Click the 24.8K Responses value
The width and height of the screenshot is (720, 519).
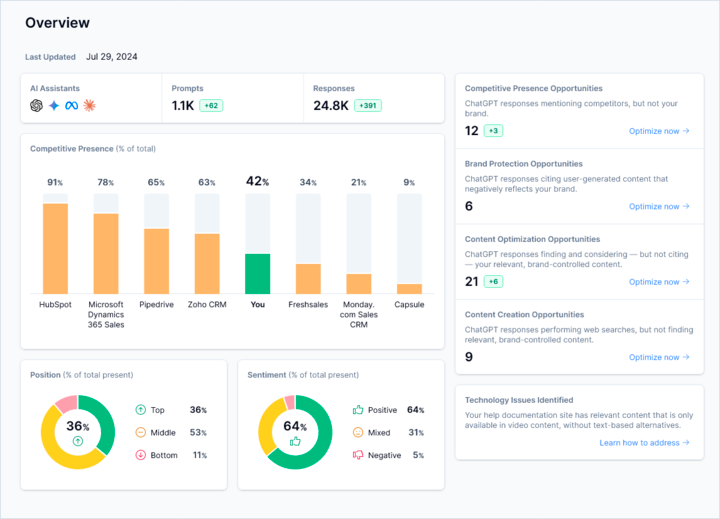tap(331, 106)
